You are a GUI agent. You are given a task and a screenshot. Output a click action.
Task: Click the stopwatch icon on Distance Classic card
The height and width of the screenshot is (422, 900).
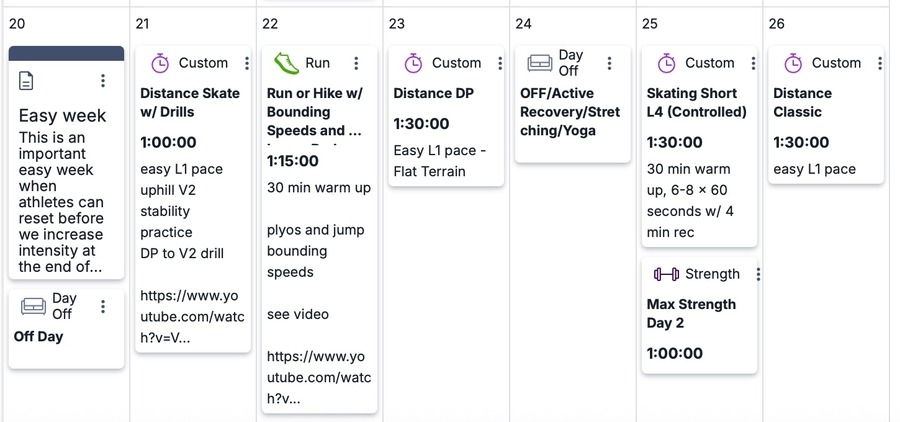tap(793, 63)
